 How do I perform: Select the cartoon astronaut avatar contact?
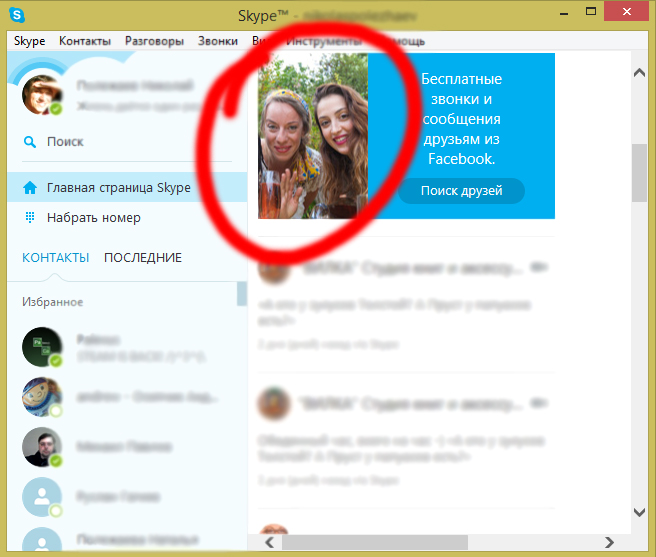42,397
